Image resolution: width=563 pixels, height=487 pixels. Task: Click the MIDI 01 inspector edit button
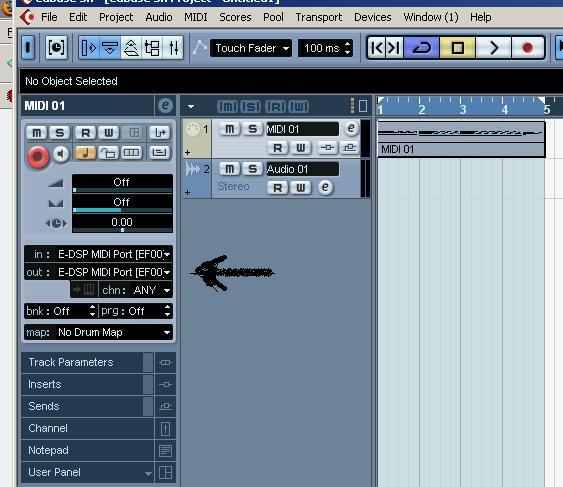165,106
